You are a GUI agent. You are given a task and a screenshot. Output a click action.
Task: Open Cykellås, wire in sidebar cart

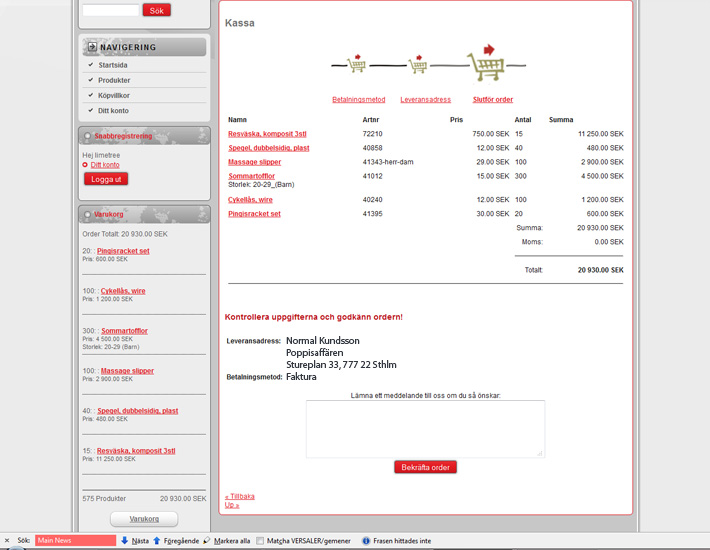123,291
